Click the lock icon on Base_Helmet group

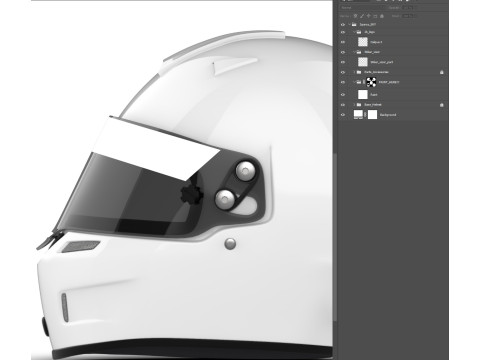[442, 105]
